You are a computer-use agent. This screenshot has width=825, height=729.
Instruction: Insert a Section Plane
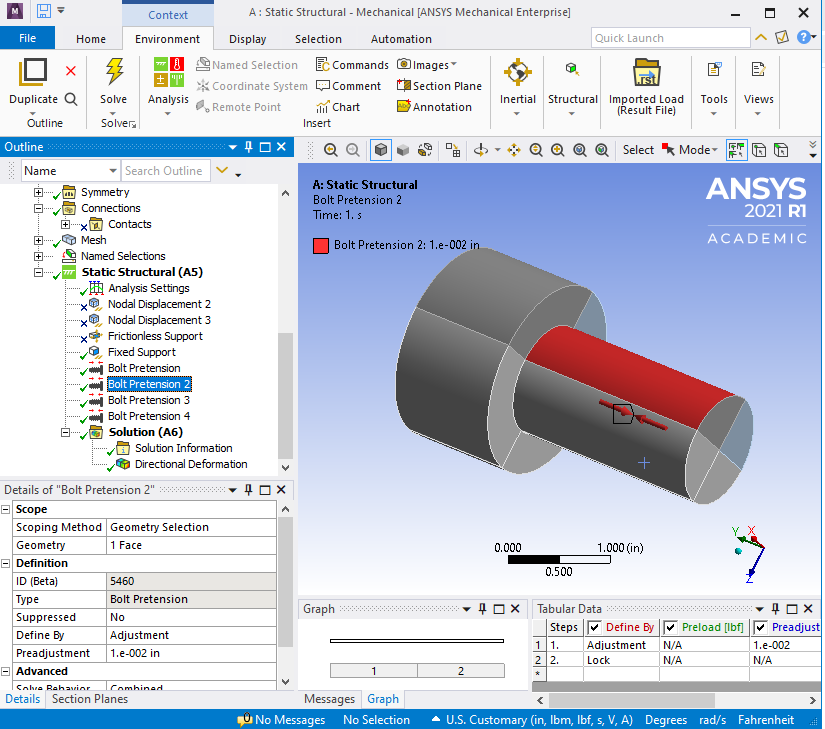pyautogui.click(x=439, y=86)
